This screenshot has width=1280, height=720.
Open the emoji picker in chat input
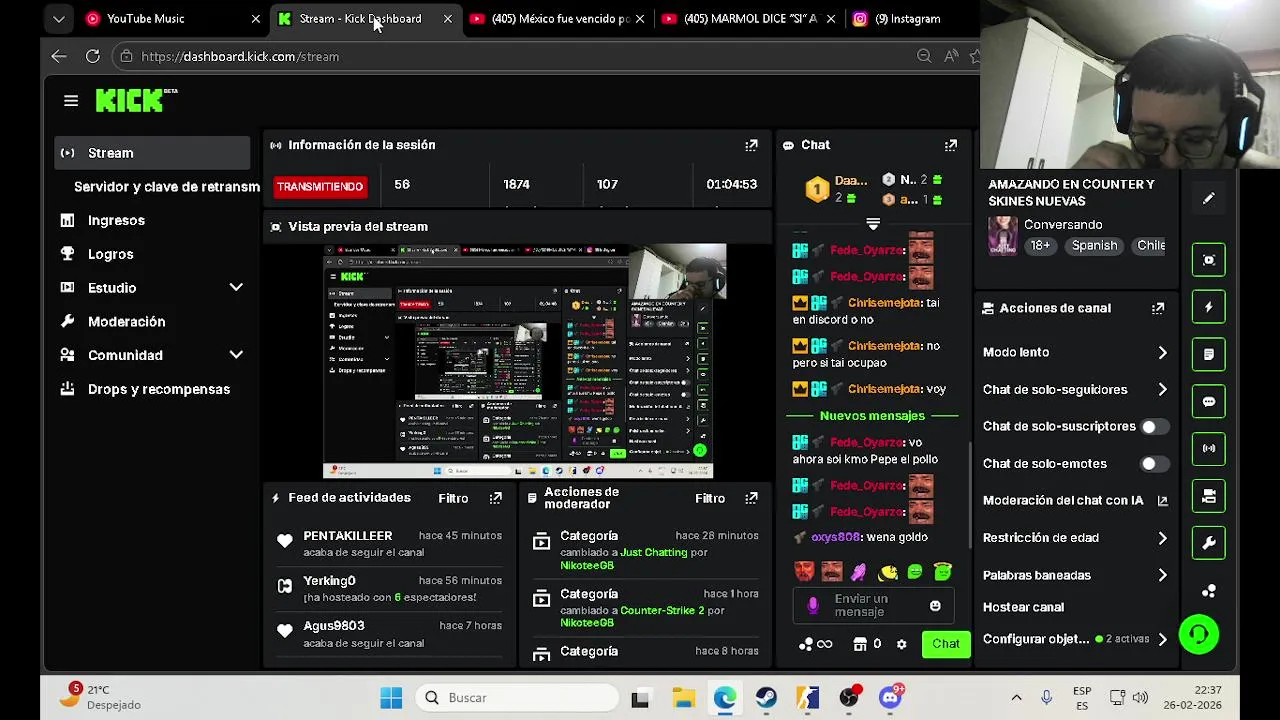[x=935, y=606]
